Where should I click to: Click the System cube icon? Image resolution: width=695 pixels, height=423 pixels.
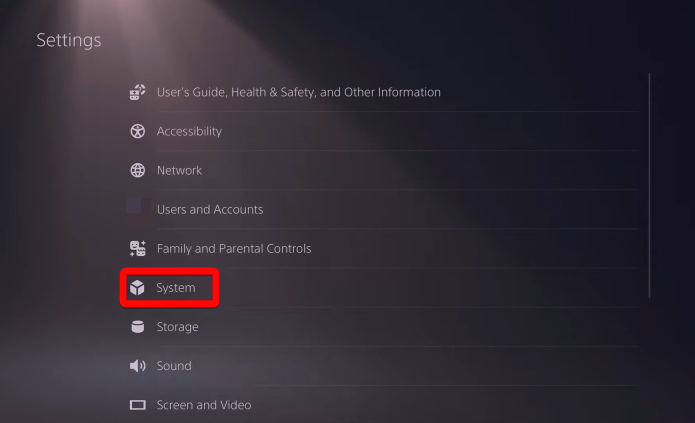coord(138,288)
